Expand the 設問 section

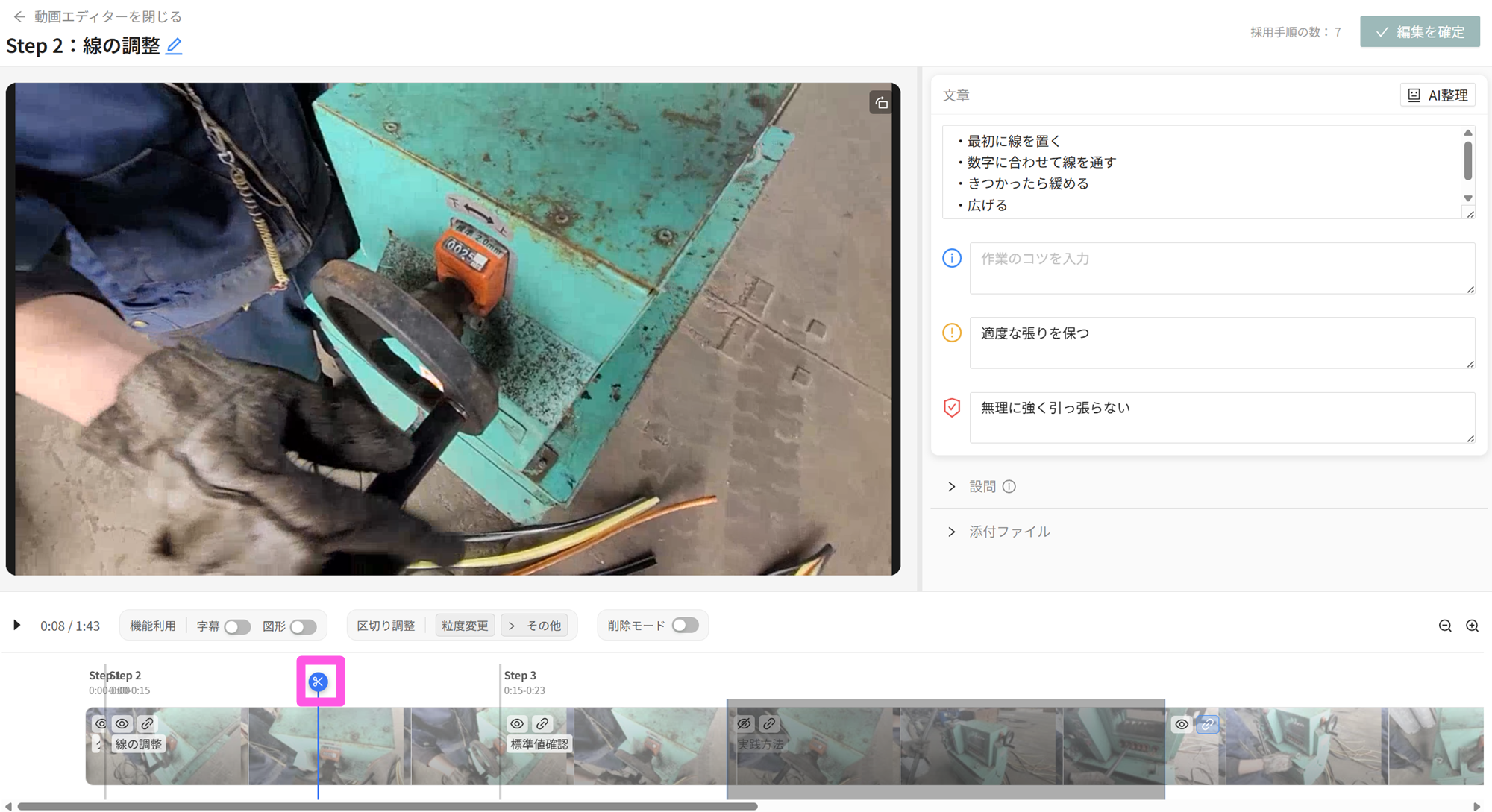point(952,487)
